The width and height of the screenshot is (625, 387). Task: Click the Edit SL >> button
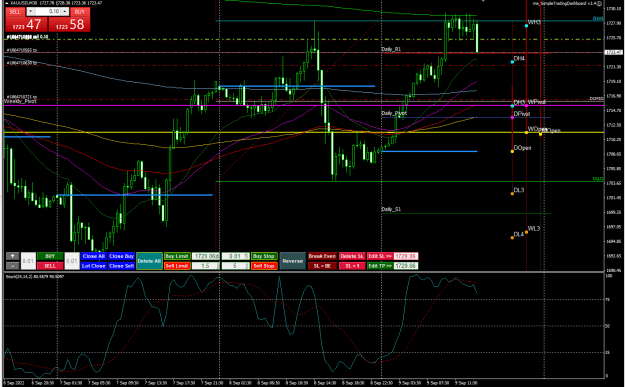pyautogui.click(x=380, y=256)
